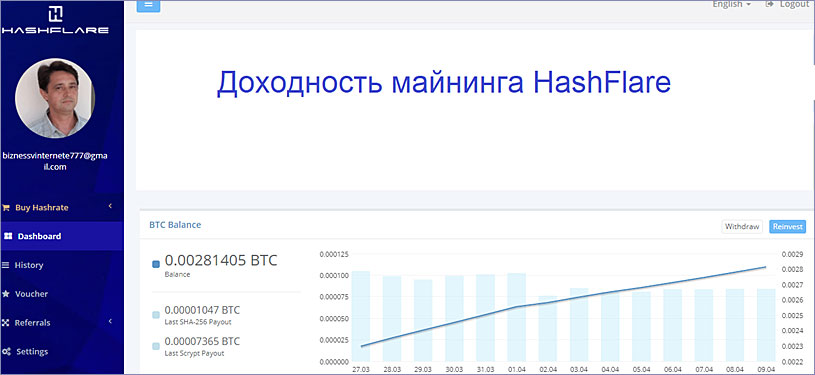Click the HashFlare logo icon

click(x=56, y=13)
